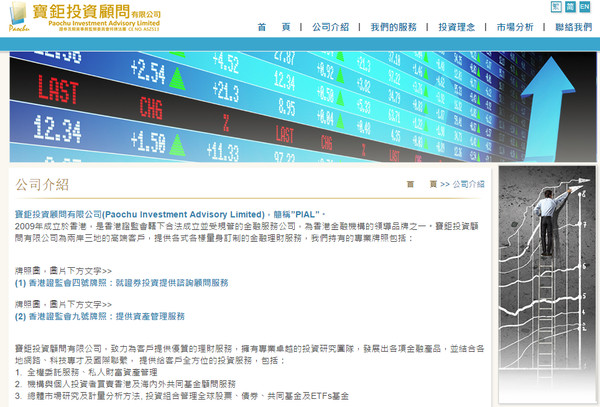This screenshot has height=407, width=600.
Task: Open the 聯絡我們 menu item
Action: click(x=574, y=27)
